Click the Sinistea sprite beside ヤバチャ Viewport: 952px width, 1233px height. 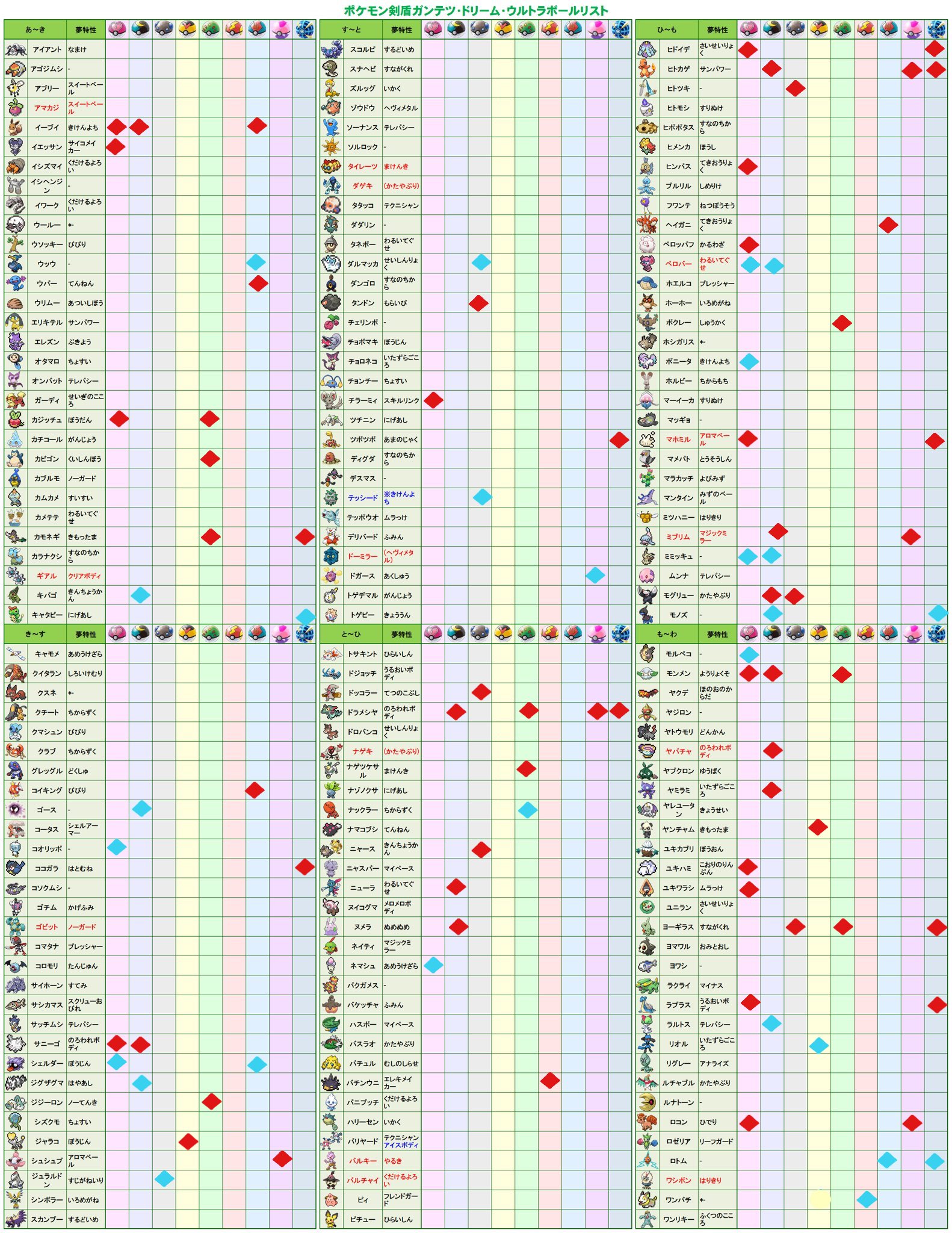coord(647,751)
